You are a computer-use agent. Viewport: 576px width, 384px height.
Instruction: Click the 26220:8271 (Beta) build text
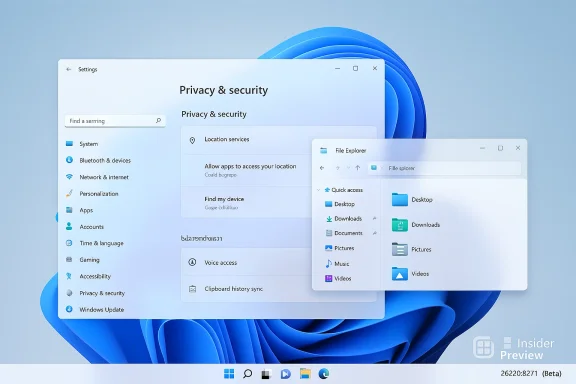tap(531, 373)
